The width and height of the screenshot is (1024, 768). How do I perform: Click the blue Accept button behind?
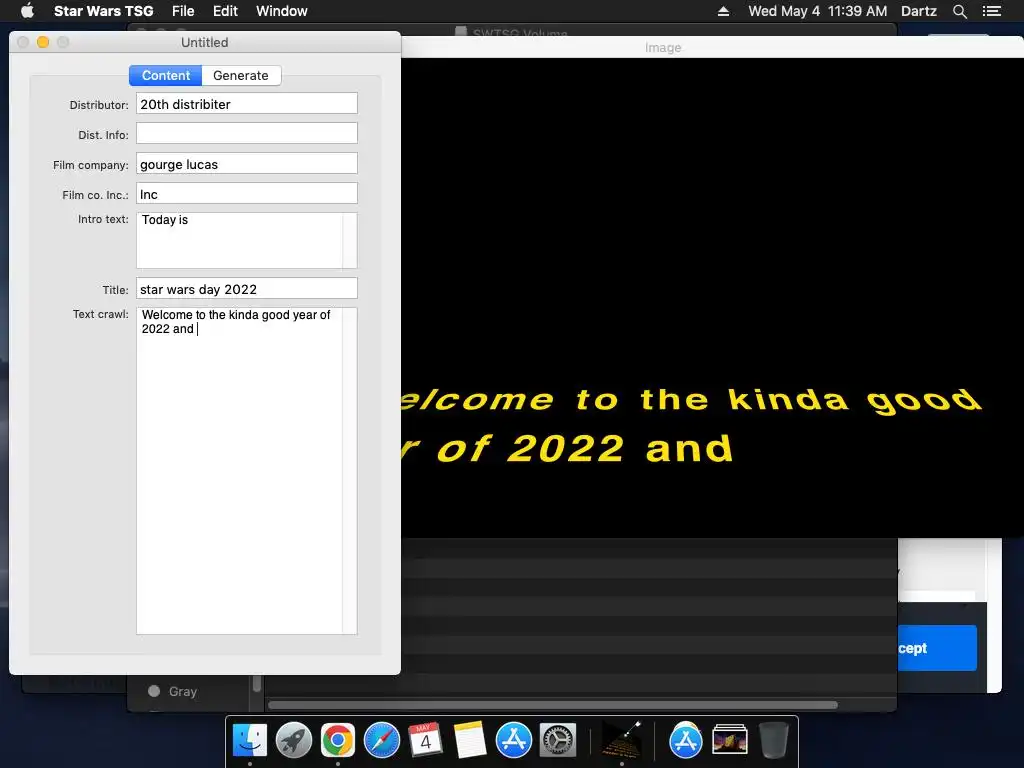(x=938, y=648)
